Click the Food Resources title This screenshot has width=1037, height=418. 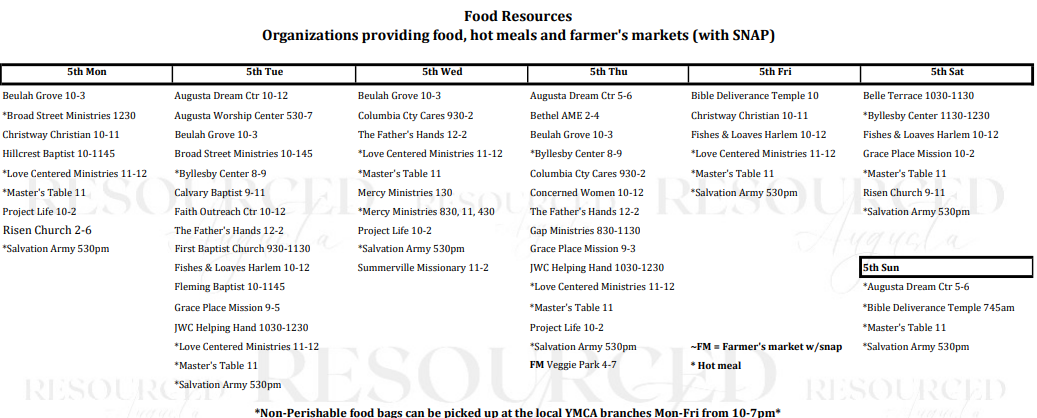(x=518, y=16)
